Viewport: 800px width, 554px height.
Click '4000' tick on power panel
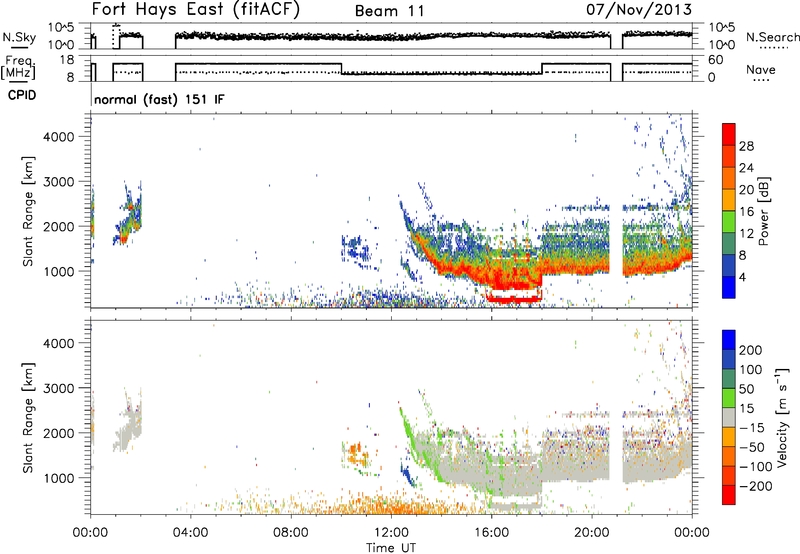point(58,137)
